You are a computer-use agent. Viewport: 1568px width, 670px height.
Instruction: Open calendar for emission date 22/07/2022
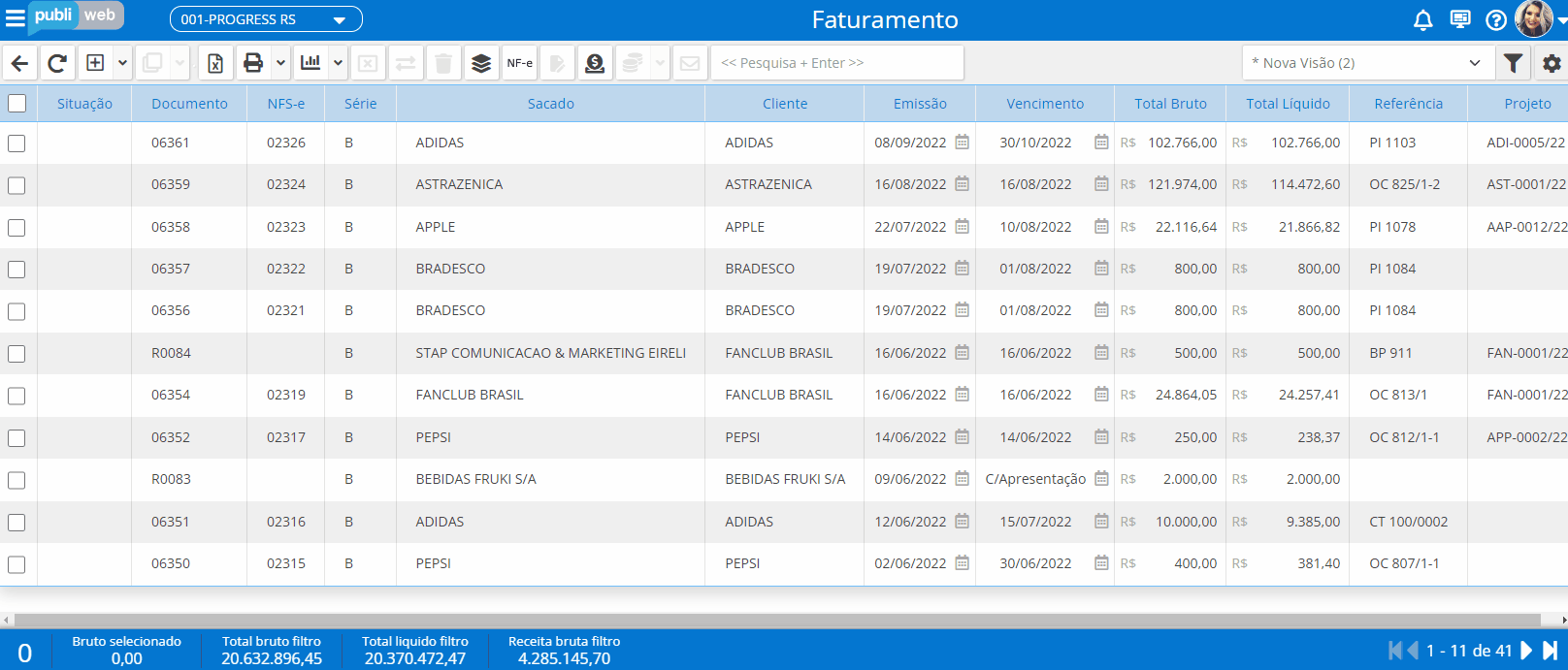pos(962,226)
